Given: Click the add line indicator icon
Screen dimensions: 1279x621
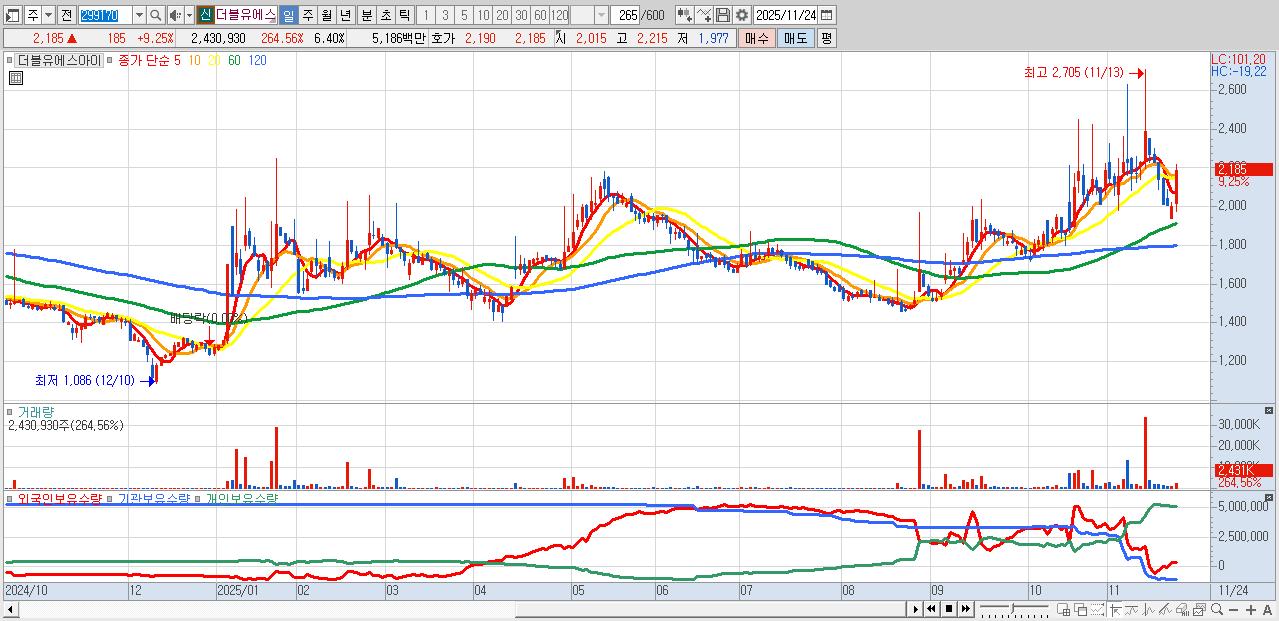Looking at the screenshot, I should click(704, 15).
